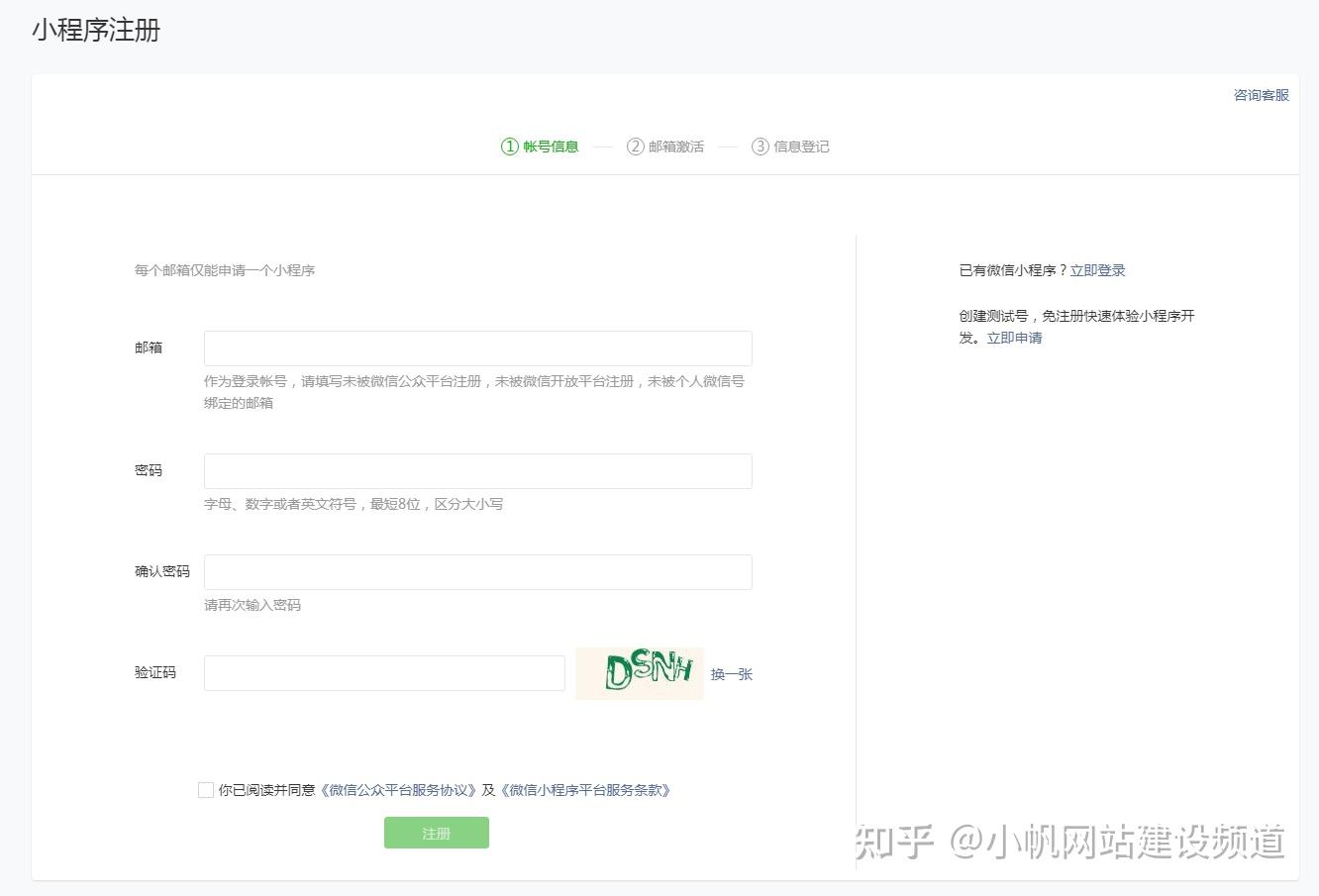The width and height of the screenshot is (1319, 896).
Task: Click the 小程序注册 page title
Action: pos(96,31)
